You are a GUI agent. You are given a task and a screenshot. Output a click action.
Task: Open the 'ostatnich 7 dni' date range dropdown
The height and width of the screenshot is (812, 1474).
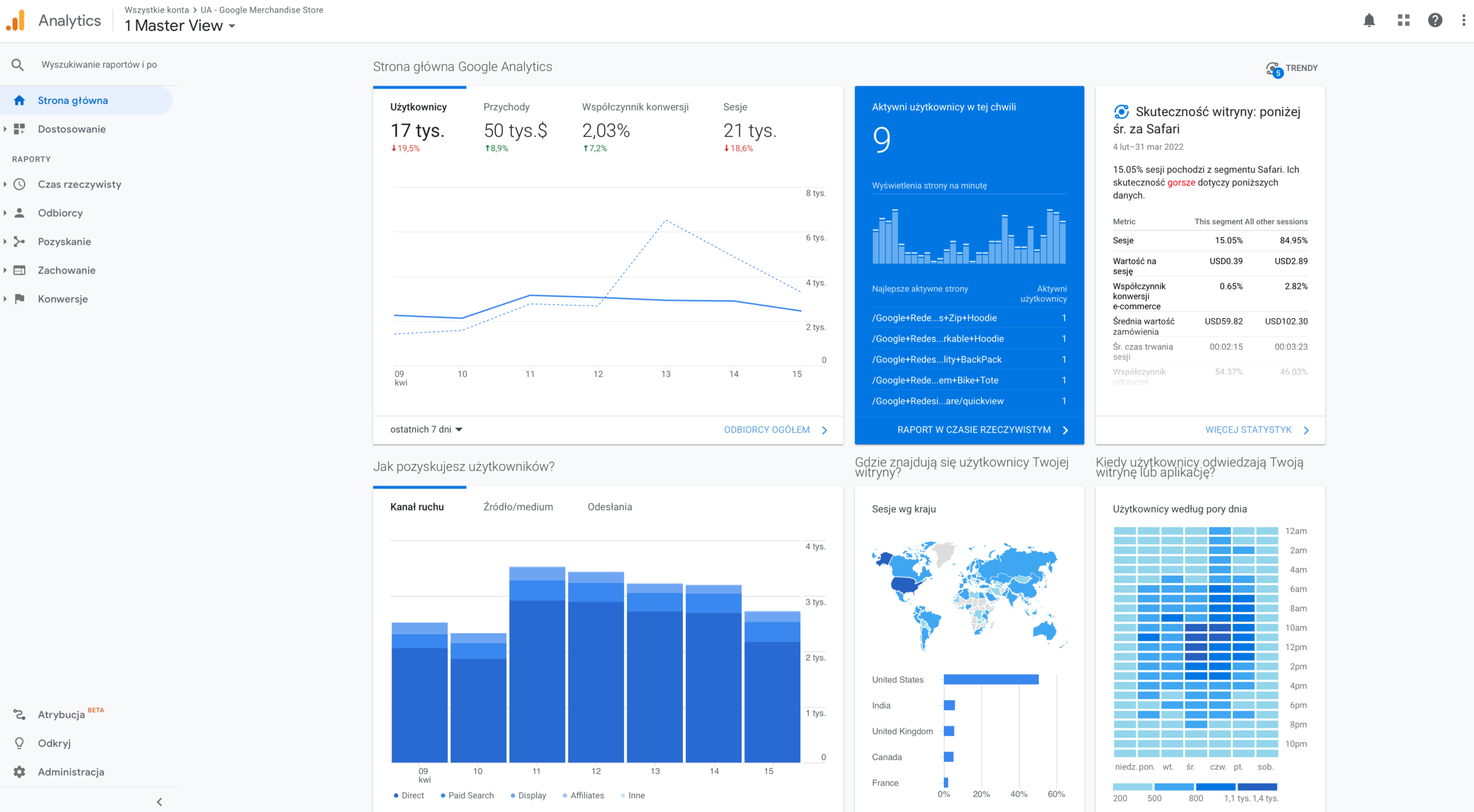point(427,429)
